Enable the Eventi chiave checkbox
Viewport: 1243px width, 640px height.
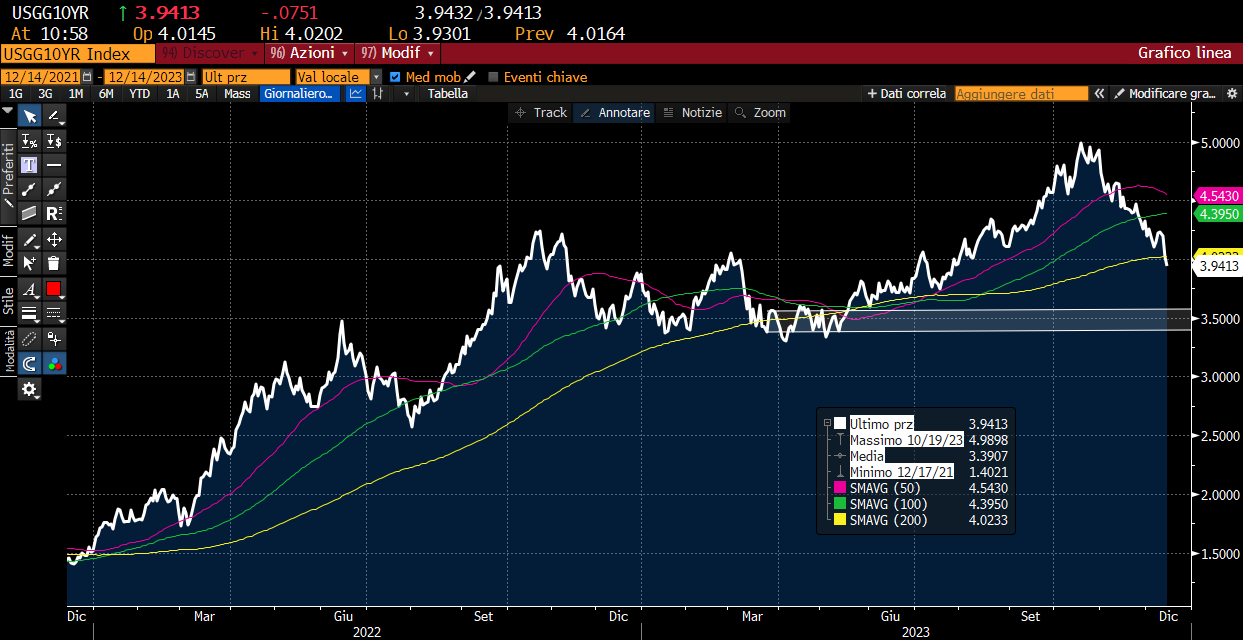pos(492,77)
